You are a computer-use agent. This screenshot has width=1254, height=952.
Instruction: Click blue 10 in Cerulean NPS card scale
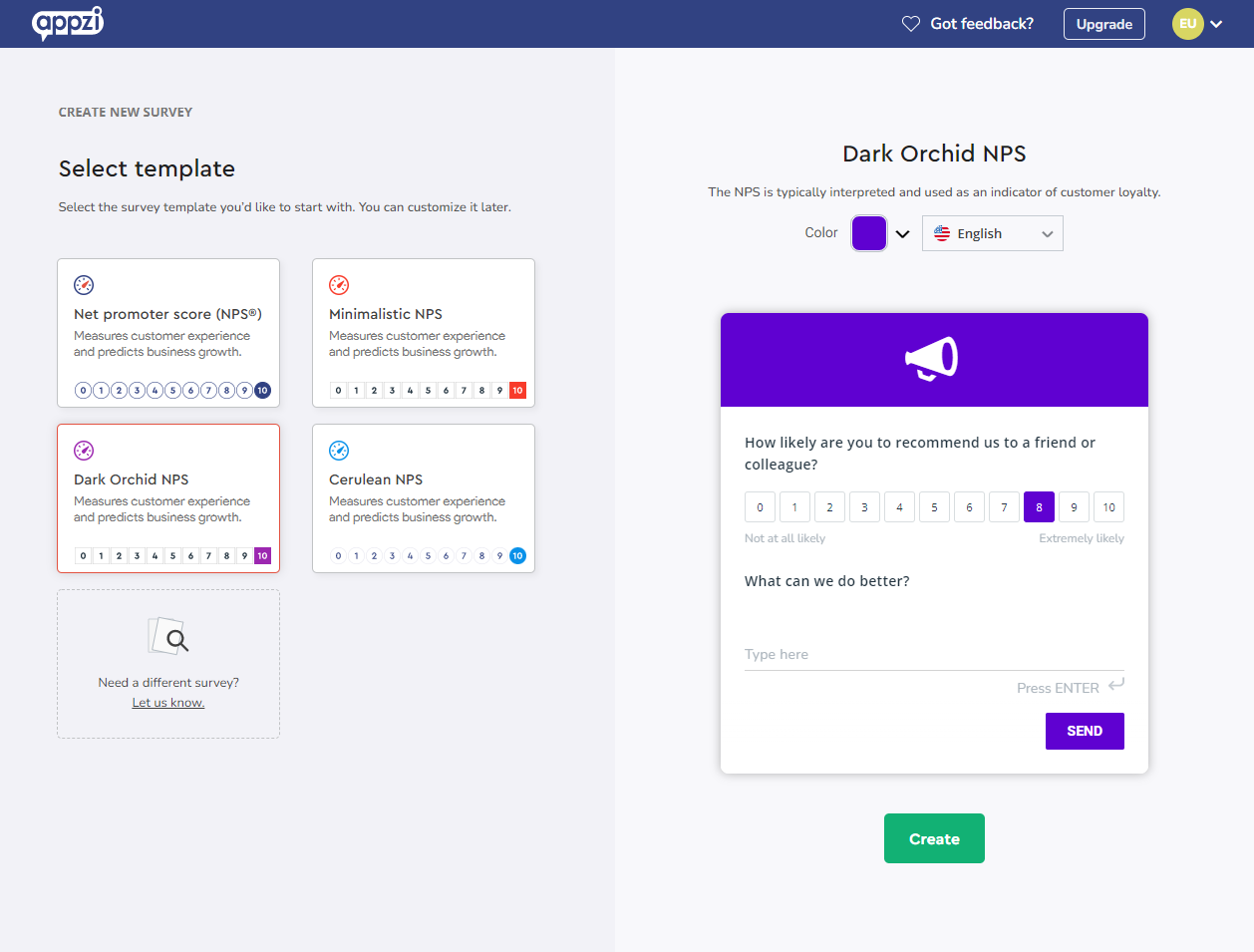(517, 556)
